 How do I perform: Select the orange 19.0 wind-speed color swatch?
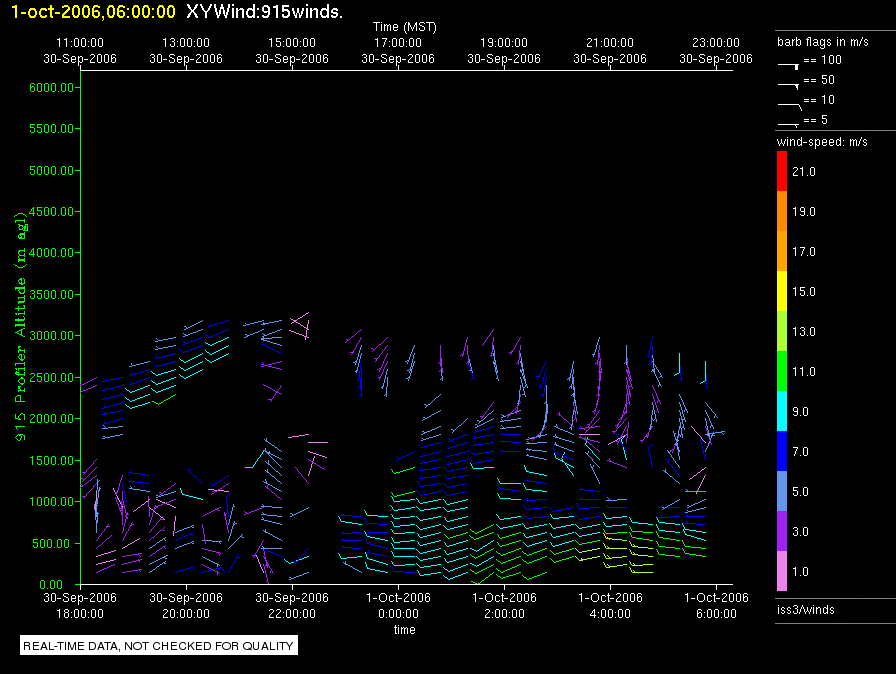click(782, 211)
